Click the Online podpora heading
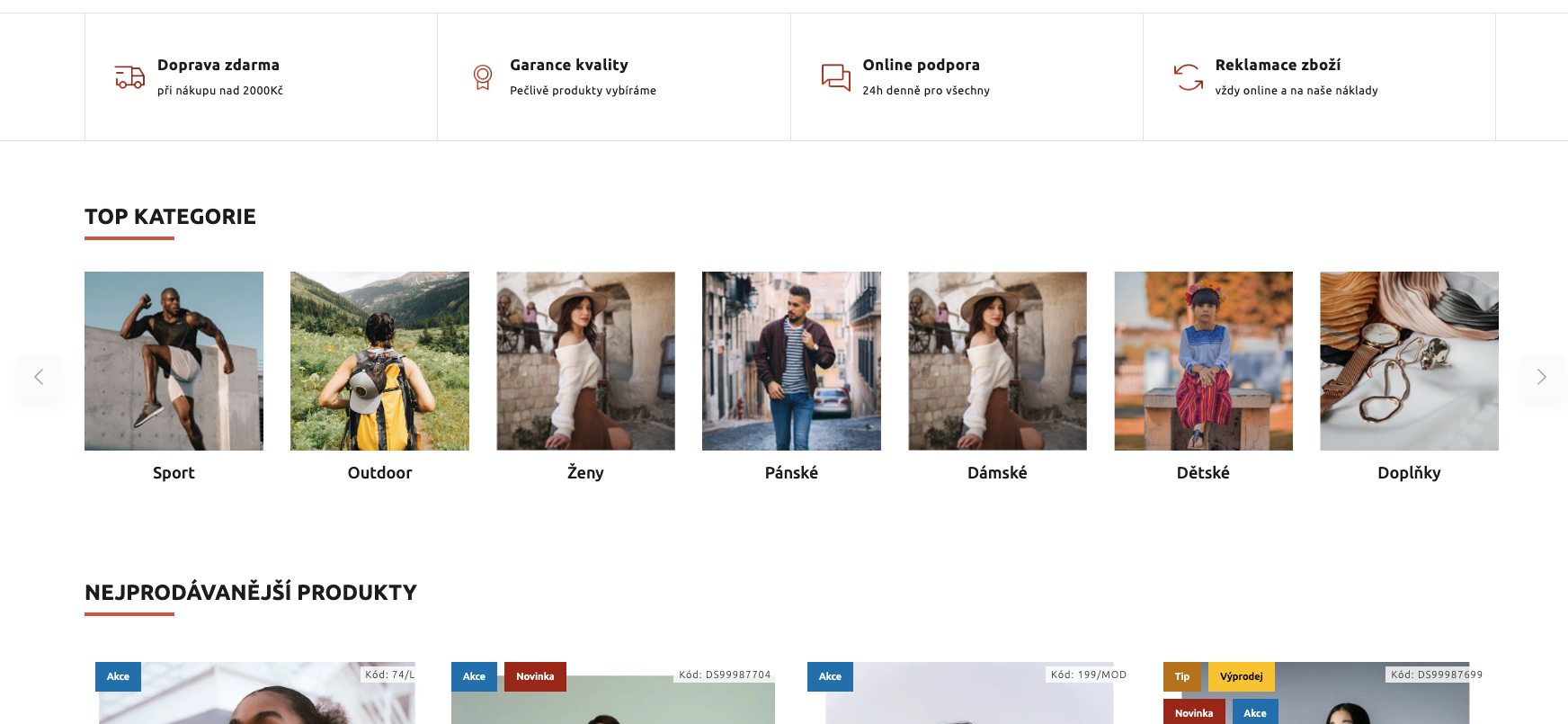The image size is (1568, 724). [922, 65]
